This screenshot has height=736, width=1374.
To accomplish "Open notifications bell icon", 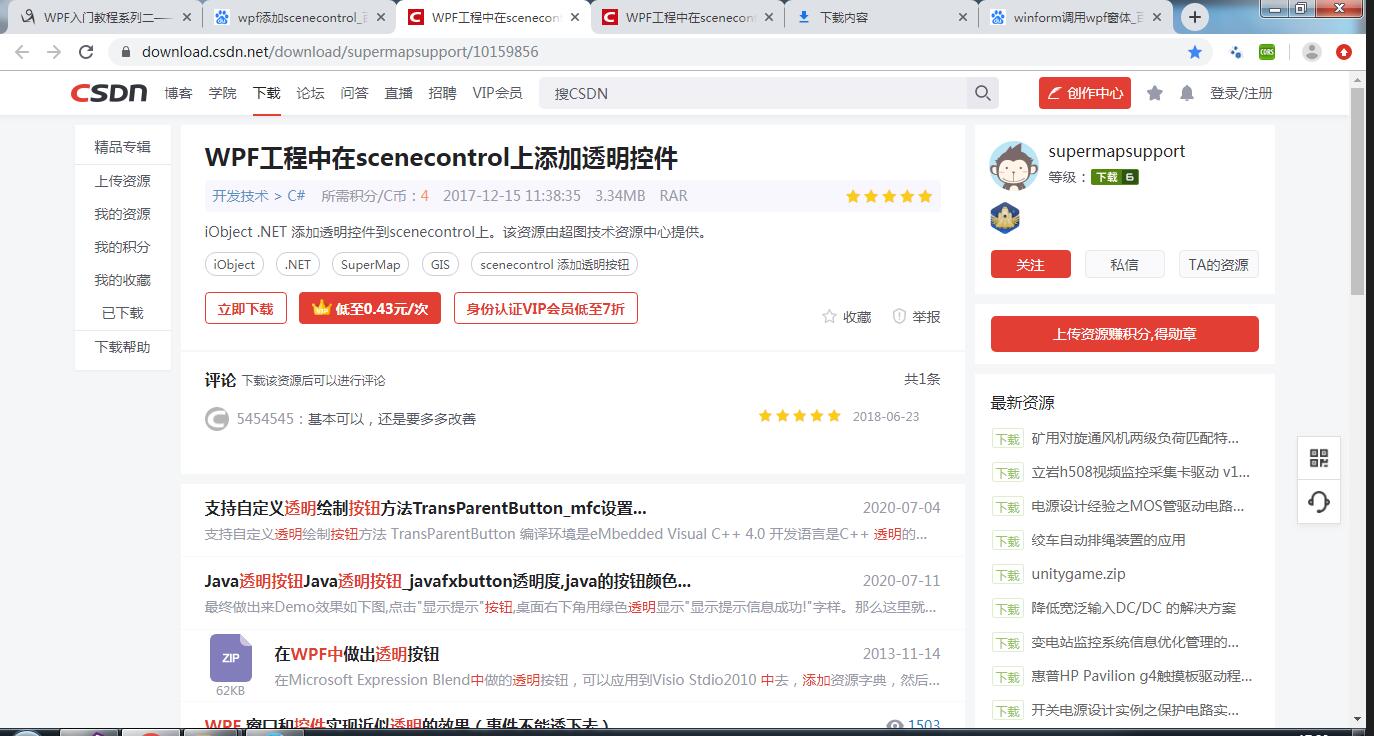I will 1187,93.
